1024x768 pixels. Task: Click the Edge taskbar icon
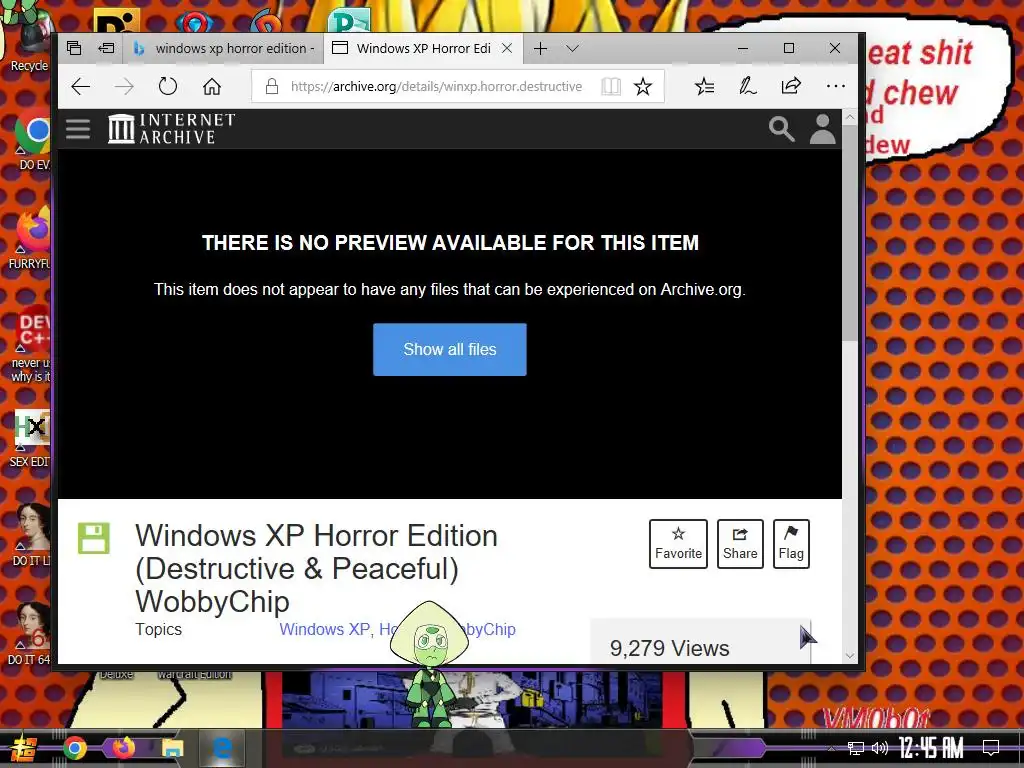(222, 748)
